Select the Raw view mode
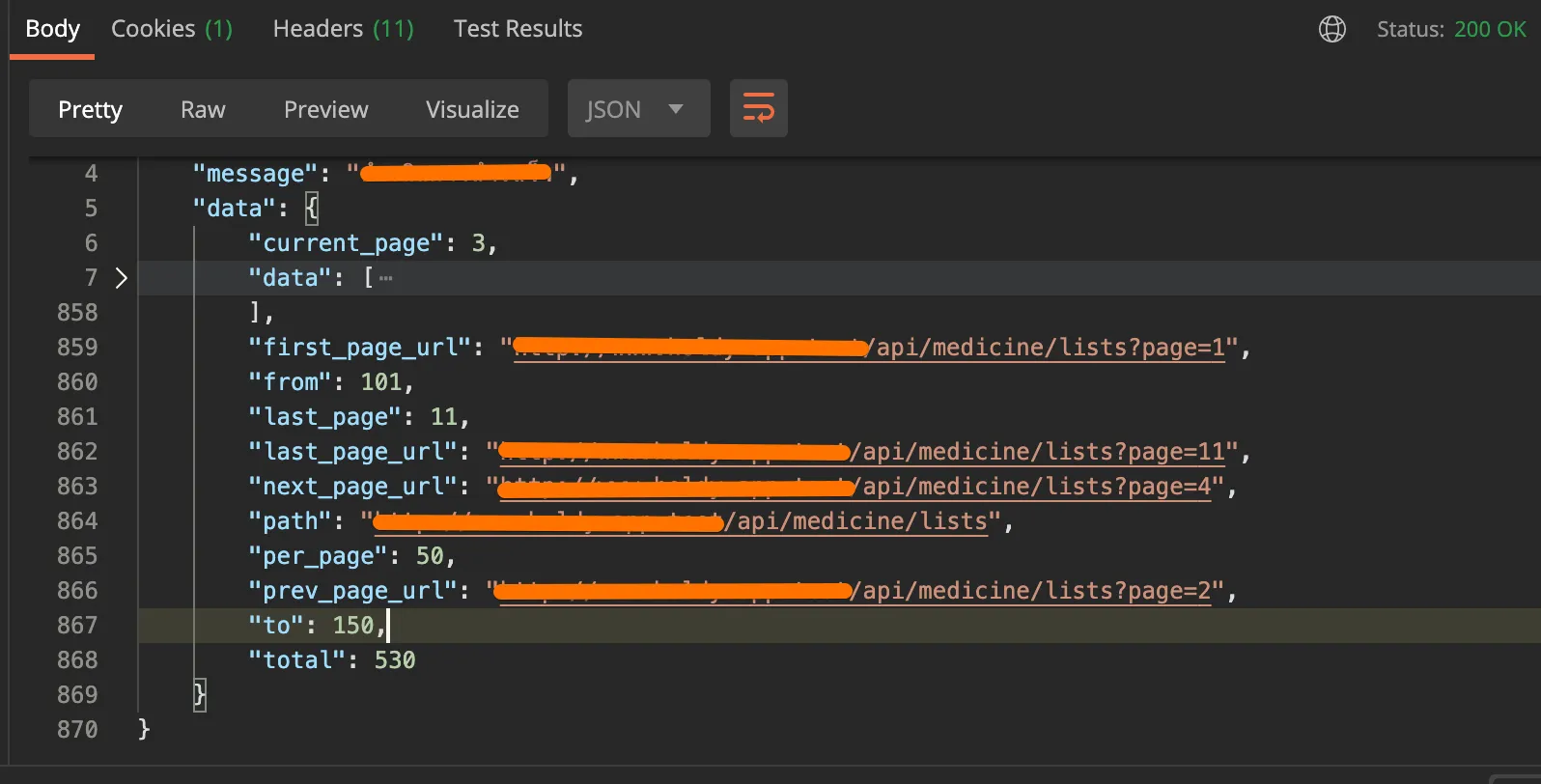 click(x=203, y=109)
